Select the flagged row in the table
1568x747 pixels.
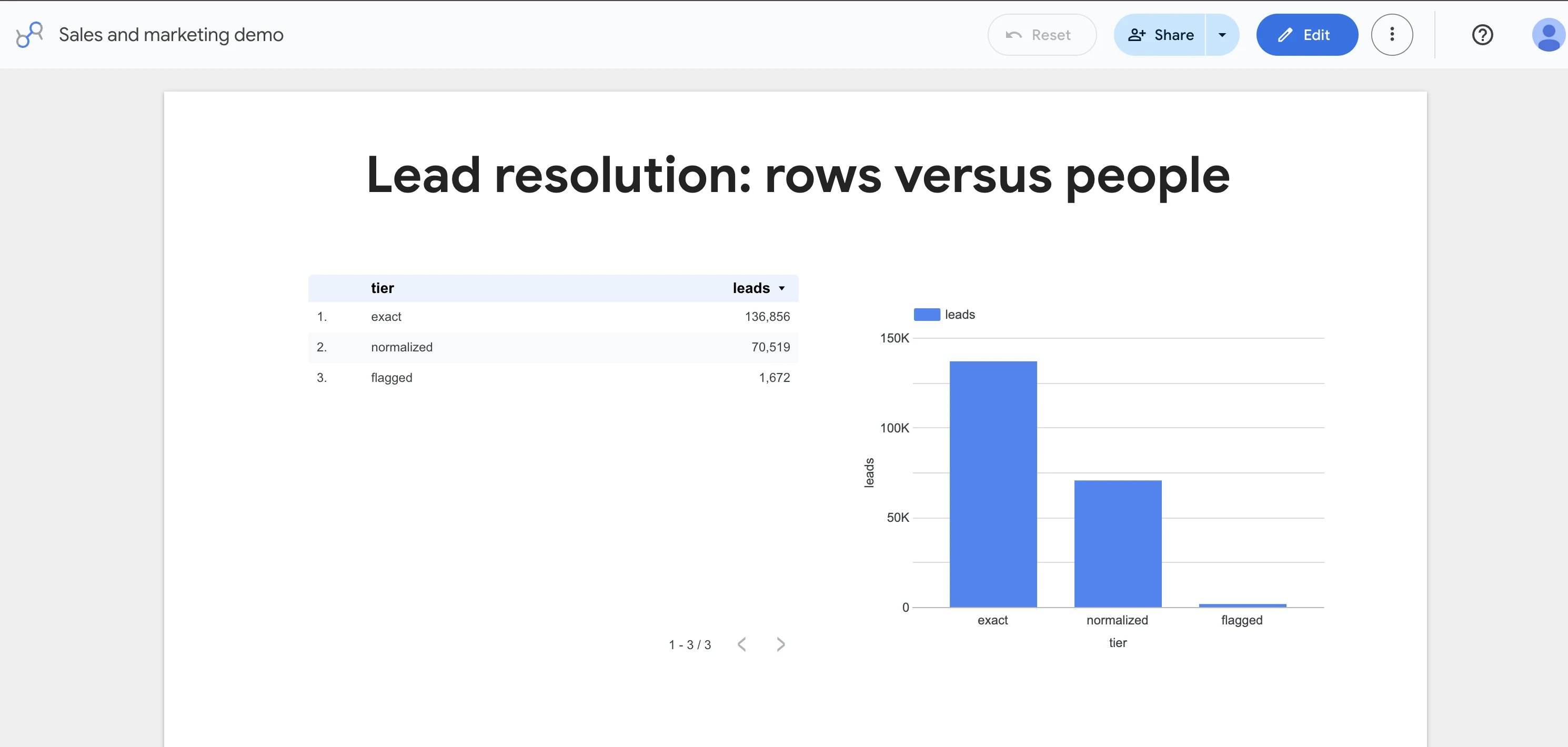pyautogui.click(x=552, y=378)
